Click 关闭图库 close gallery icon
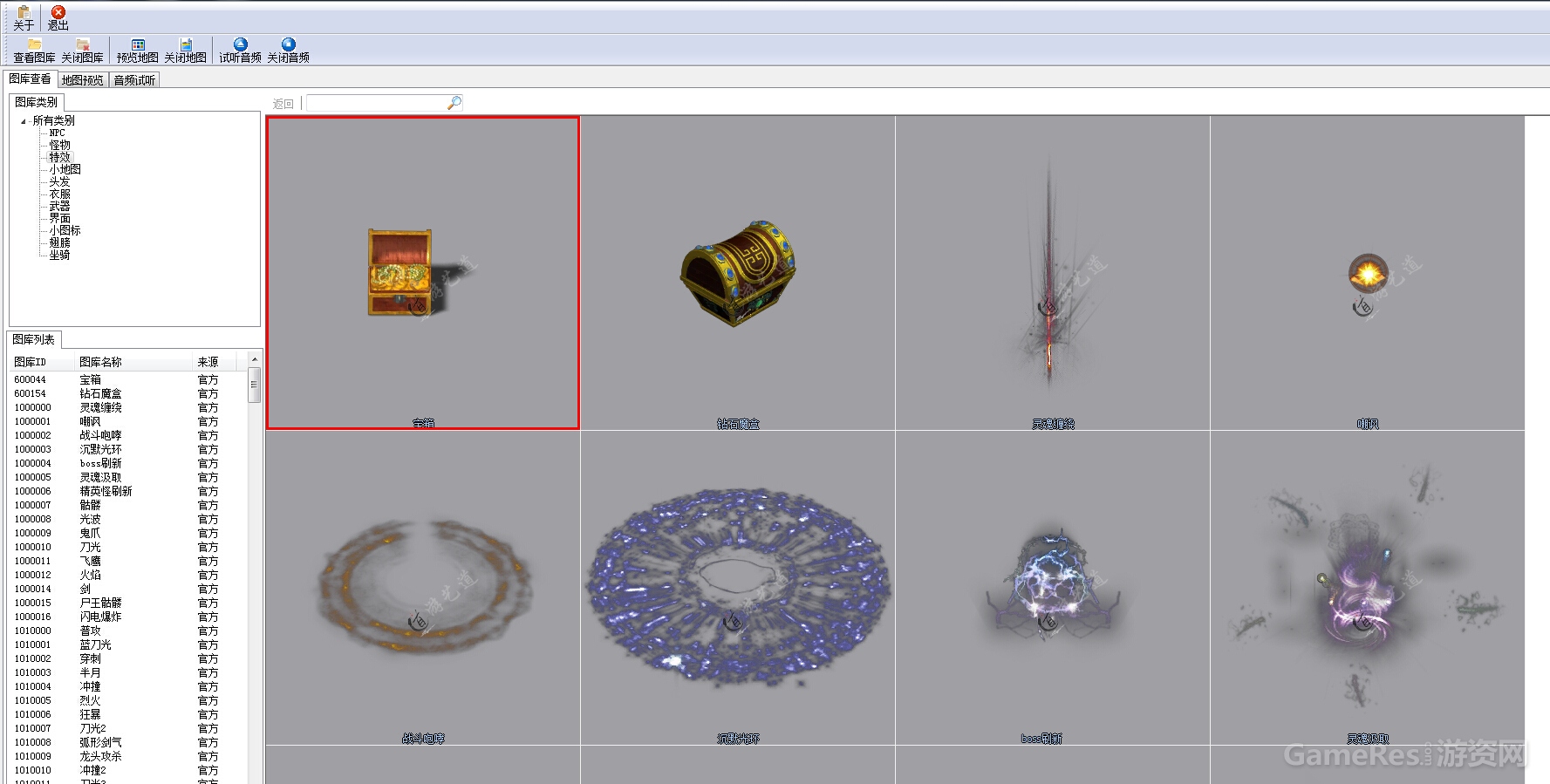The height and width of the screenshot is (784, 1550). [x=83, y=44]
